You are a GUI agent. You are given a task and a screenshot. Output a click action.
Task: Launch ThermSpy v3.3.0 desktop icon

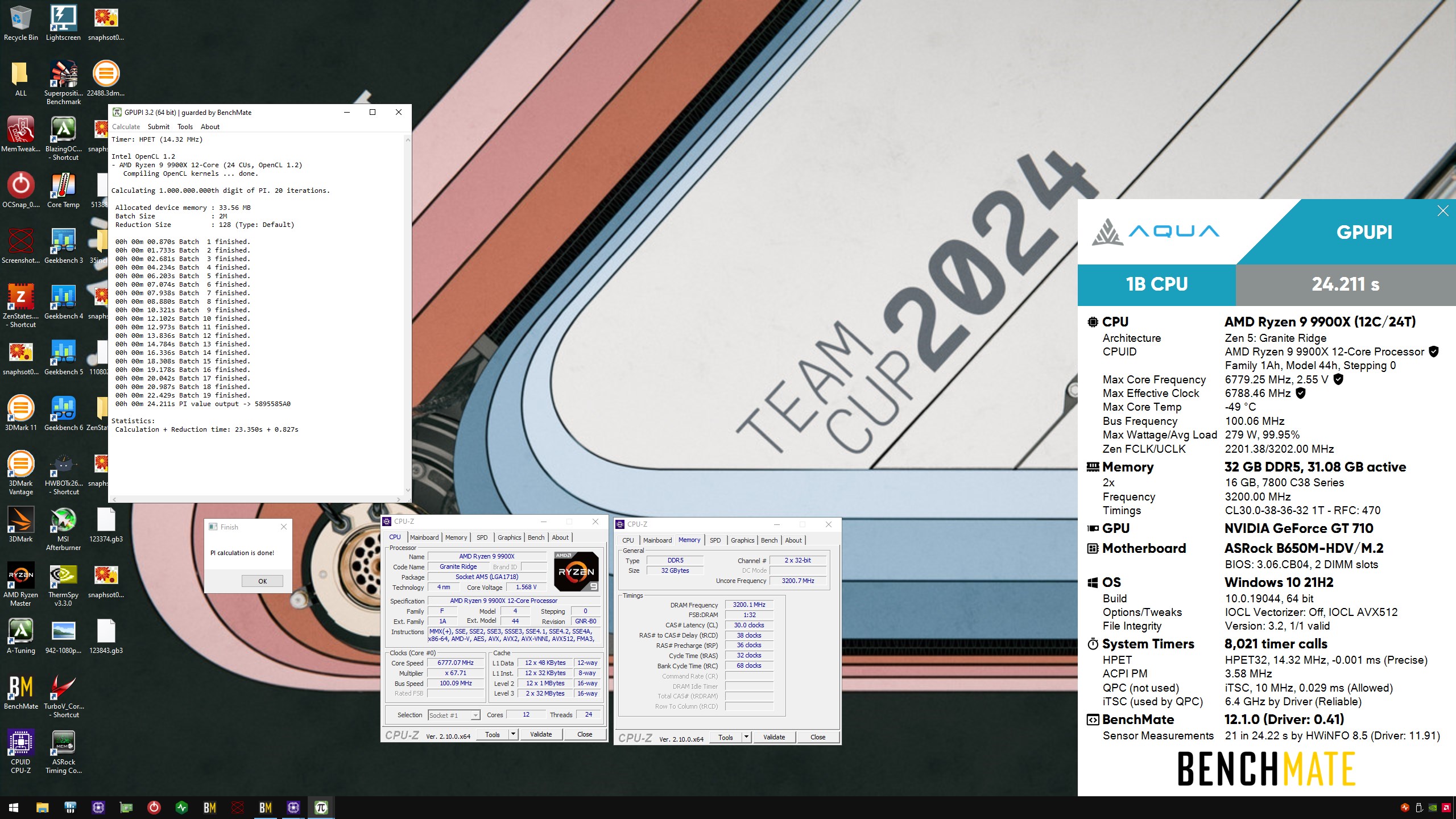click(x=63, y=584)
